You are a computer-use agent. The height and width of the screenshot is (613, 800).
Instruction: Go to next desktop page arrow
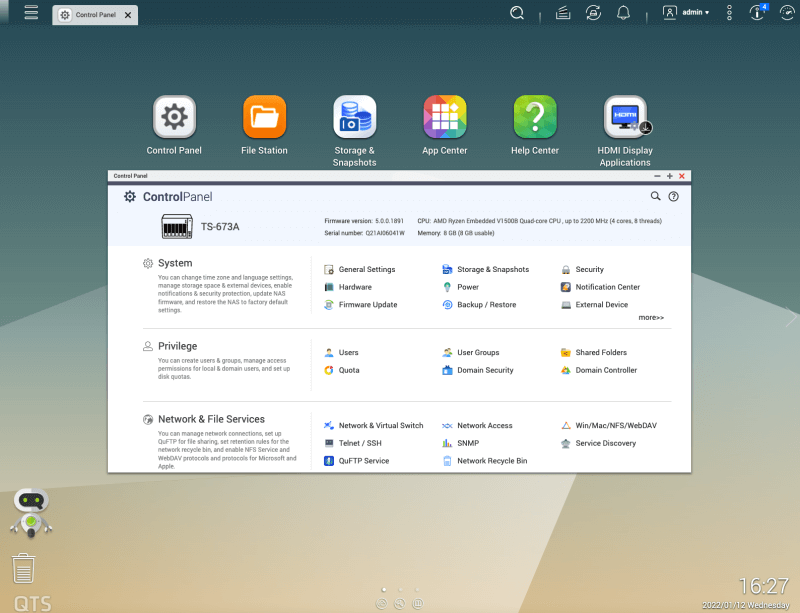pos(791,317)
